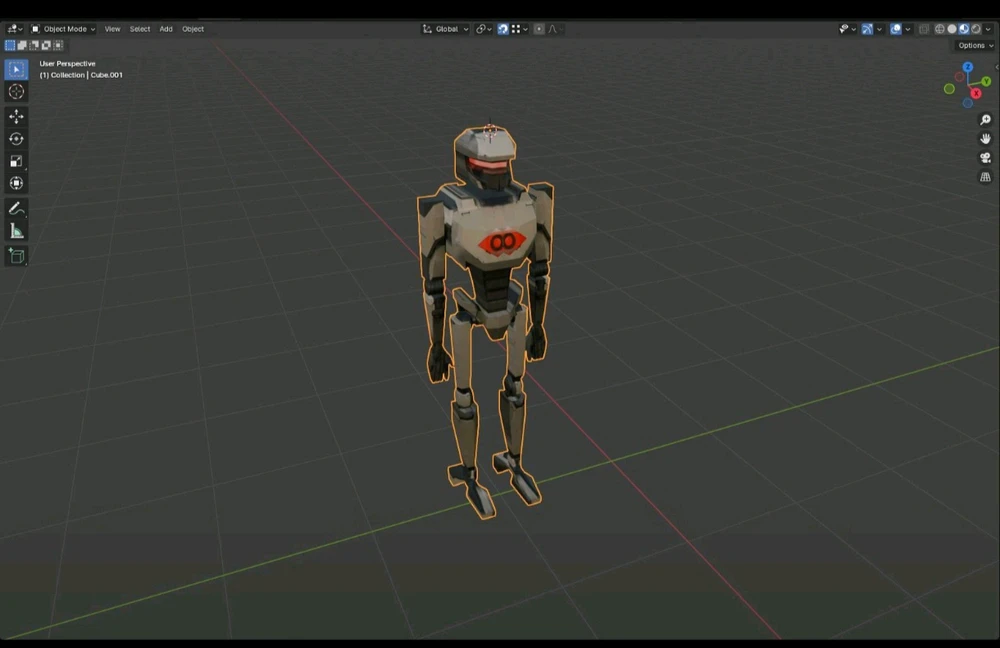Viewport: 1000px width, 648px height.
Task: Expand the sidebar with arrow tab
Action: point(997,66)
